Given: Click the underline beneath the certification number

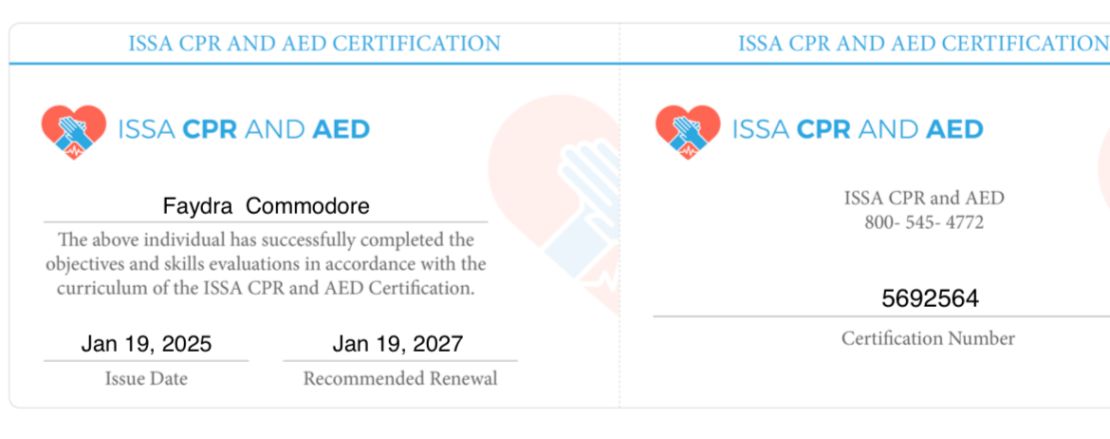Looking at the screenshot, I should [x=880, y=317].
